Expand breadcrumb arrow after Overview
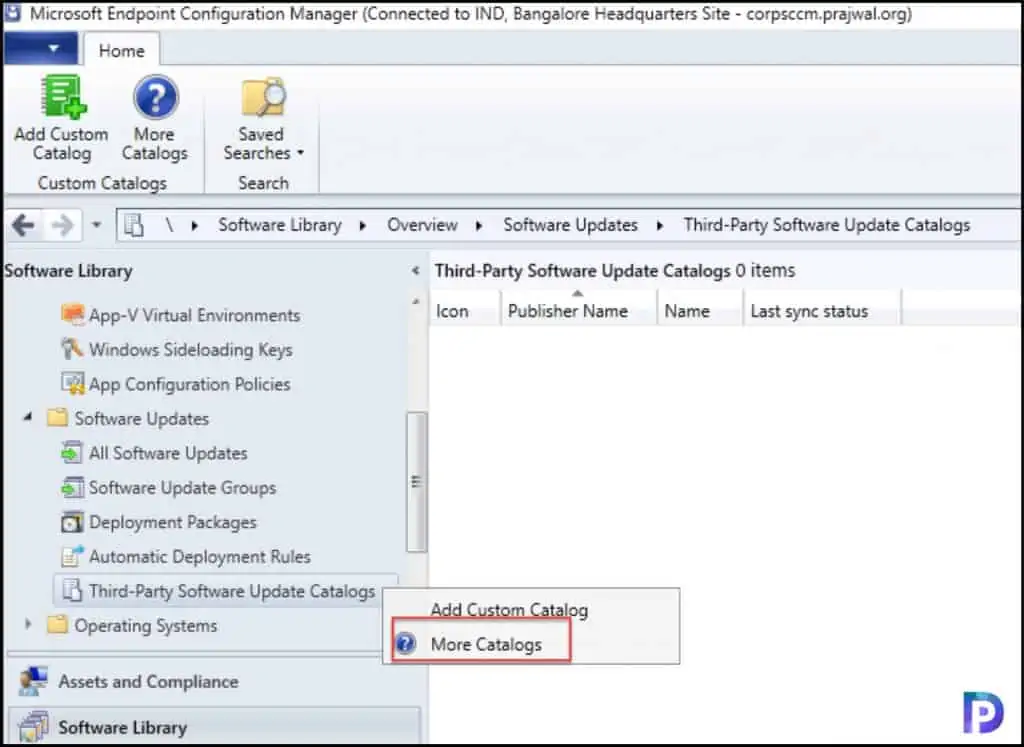 click(479, 225)
